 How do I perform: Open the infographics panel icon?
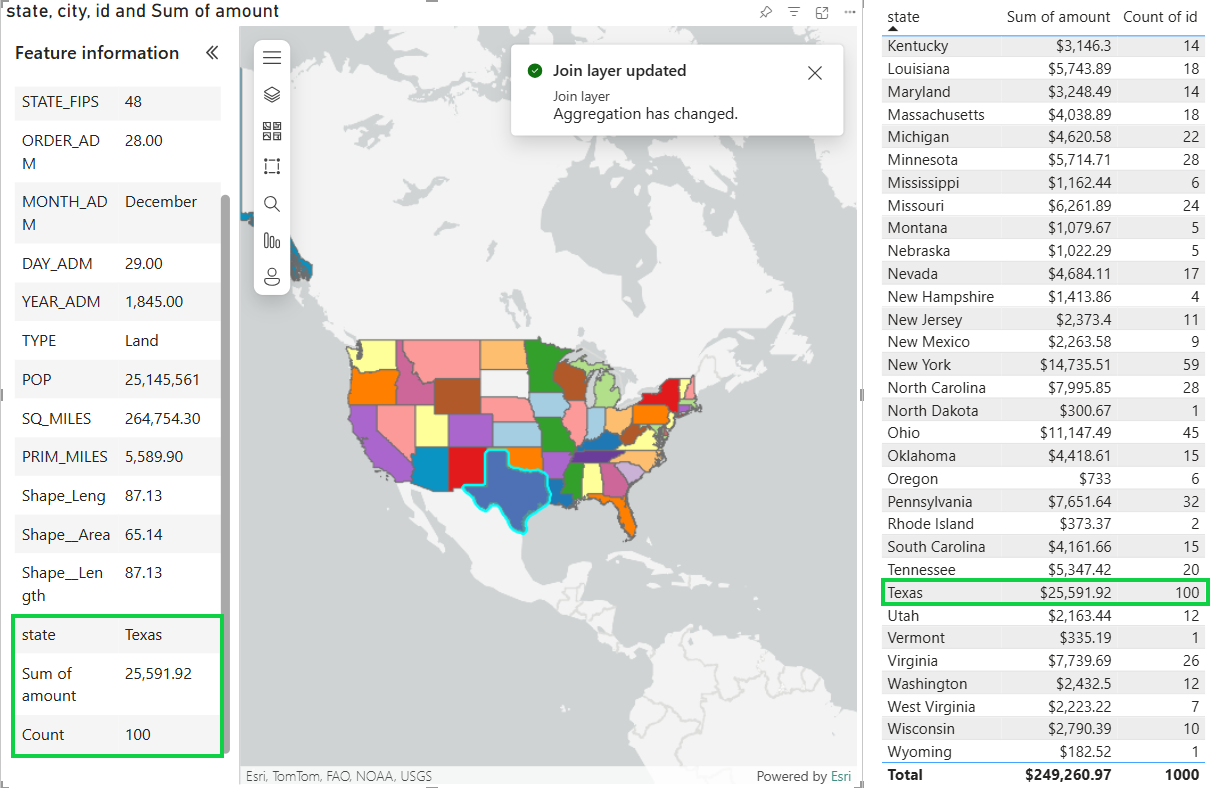click(271, 240)
